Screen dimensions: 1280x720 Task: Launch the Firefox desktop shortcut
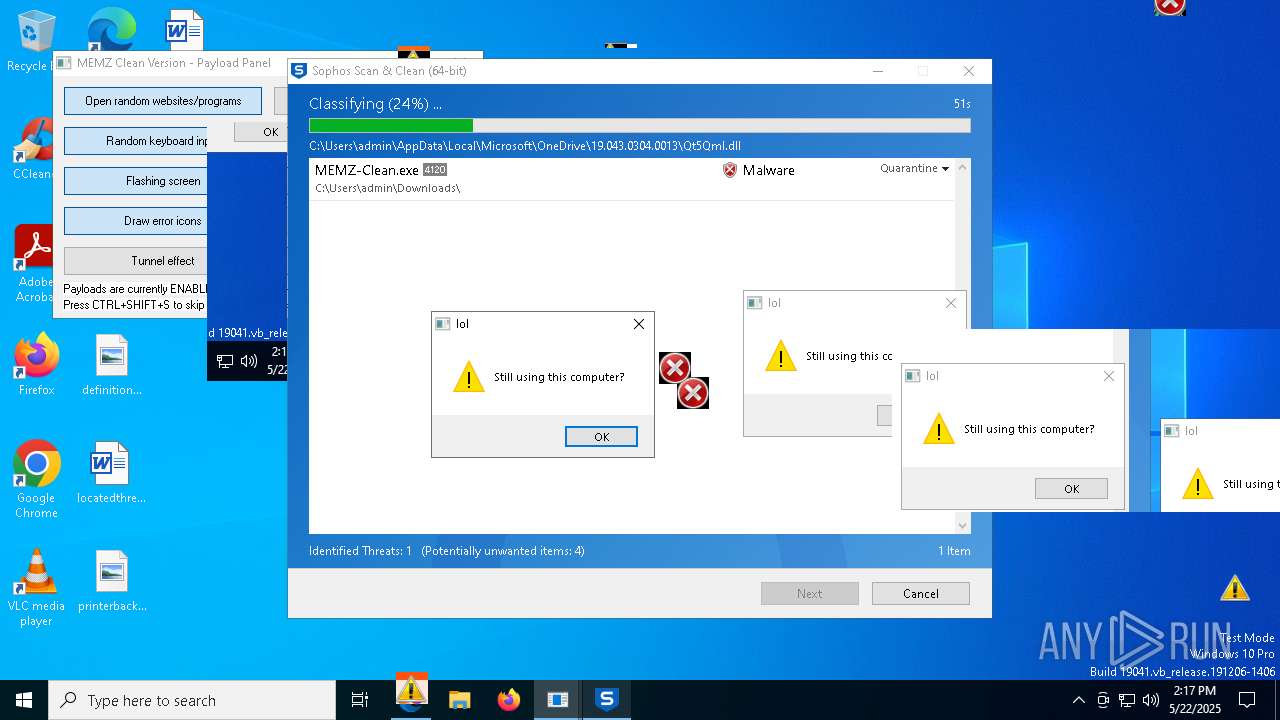(x=36, y=364)
